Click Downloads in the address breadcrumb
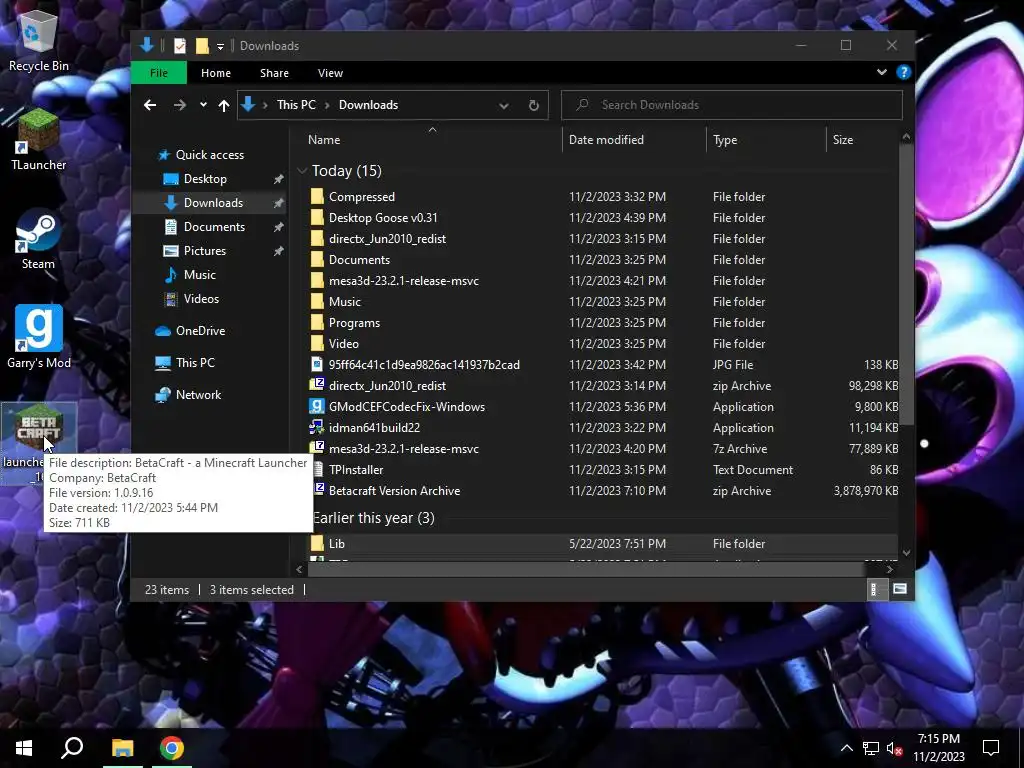Image resolution: width=1024 pixels, height=768 pixels. [x=368, y=105]
